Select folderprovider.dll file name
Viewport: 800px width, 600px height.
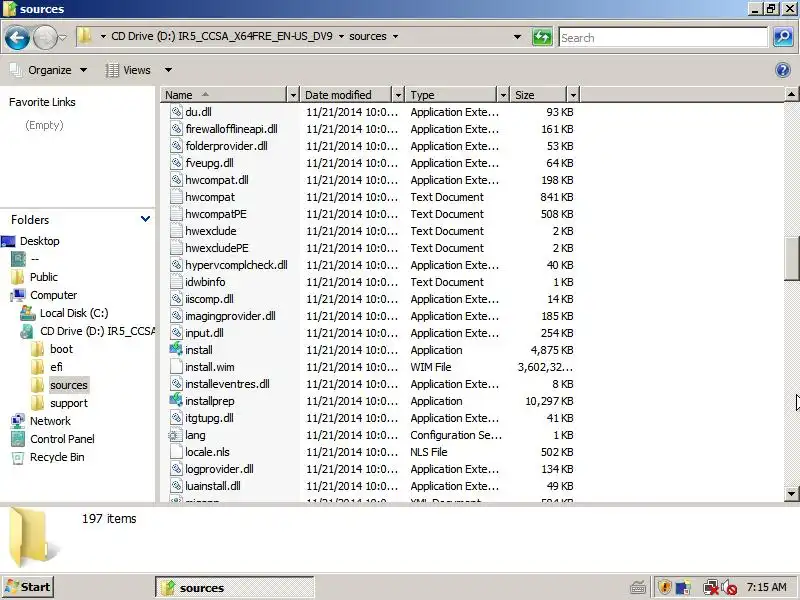click(226, 146)
